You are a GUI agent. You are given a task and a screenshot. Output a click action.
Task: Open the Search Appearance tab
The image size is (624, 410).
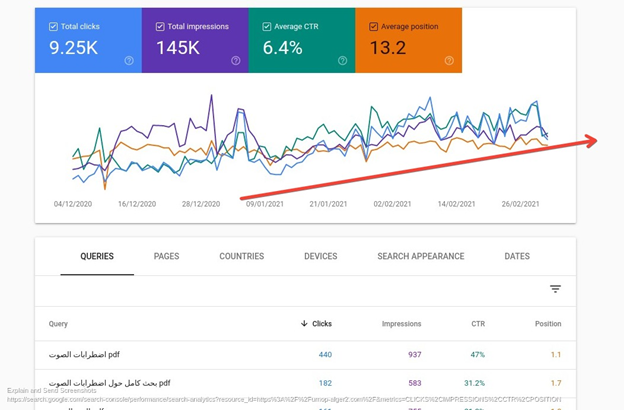[x=420, y=257]
